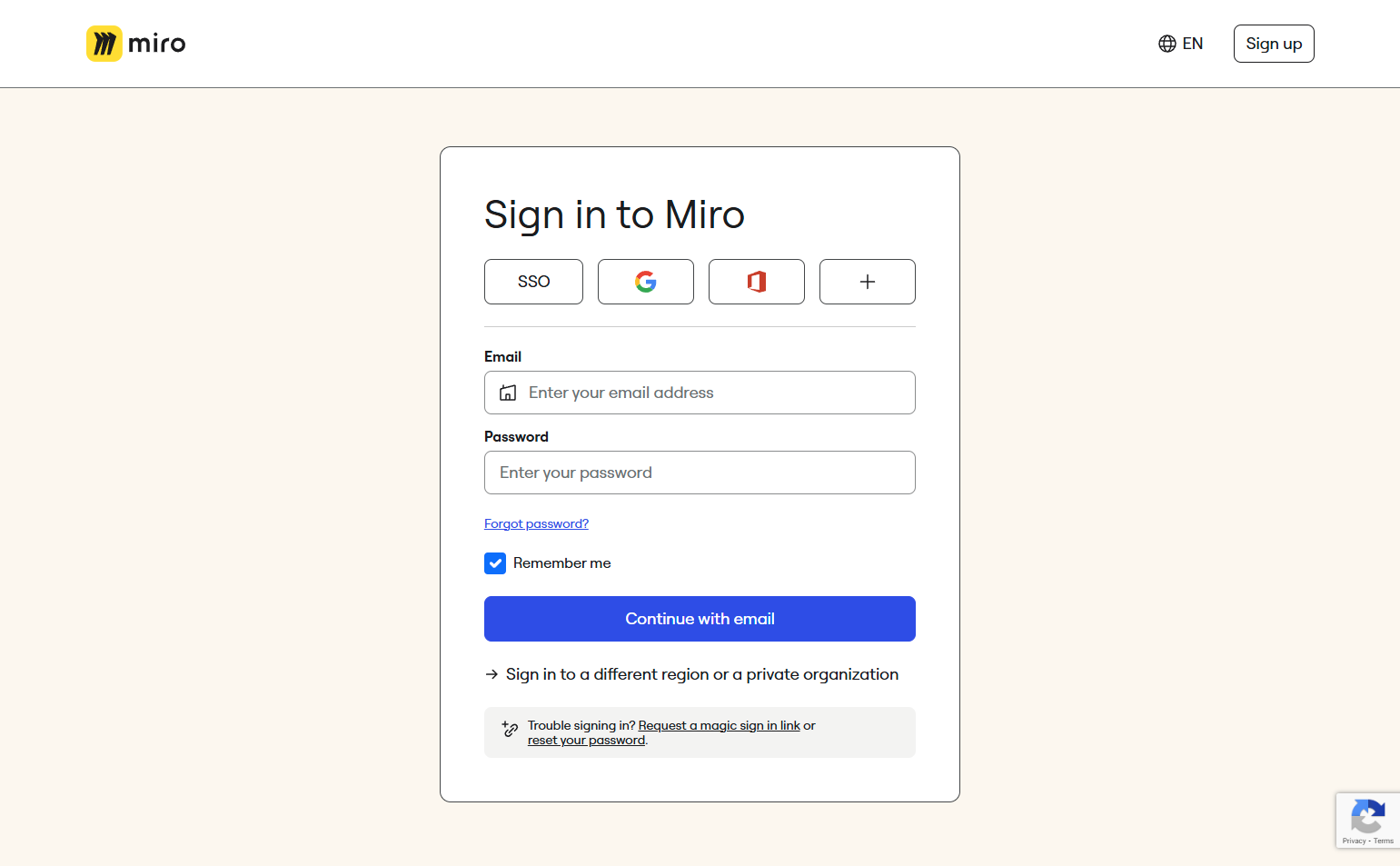Request a magic sign in link
The height and width of the screenshot is (866, 1400).
tap(718, 725)
